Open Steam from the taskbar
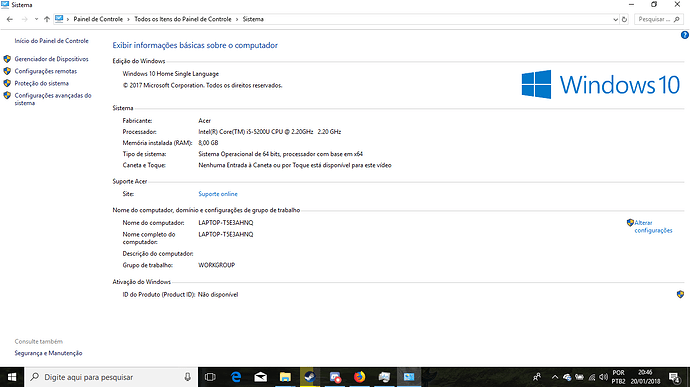Screen dimensions: 690x387 pos(310,377)
